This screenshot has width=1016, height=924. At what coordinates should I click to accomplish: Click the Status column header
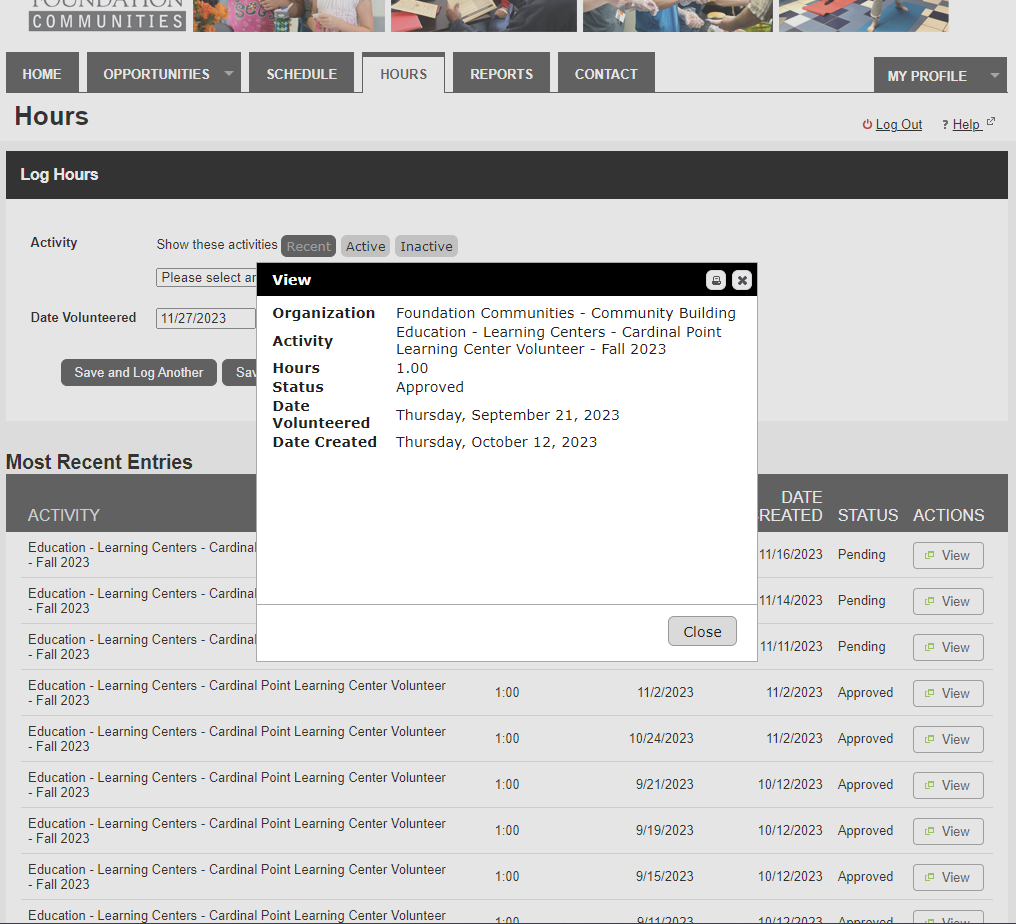(868, 515)
